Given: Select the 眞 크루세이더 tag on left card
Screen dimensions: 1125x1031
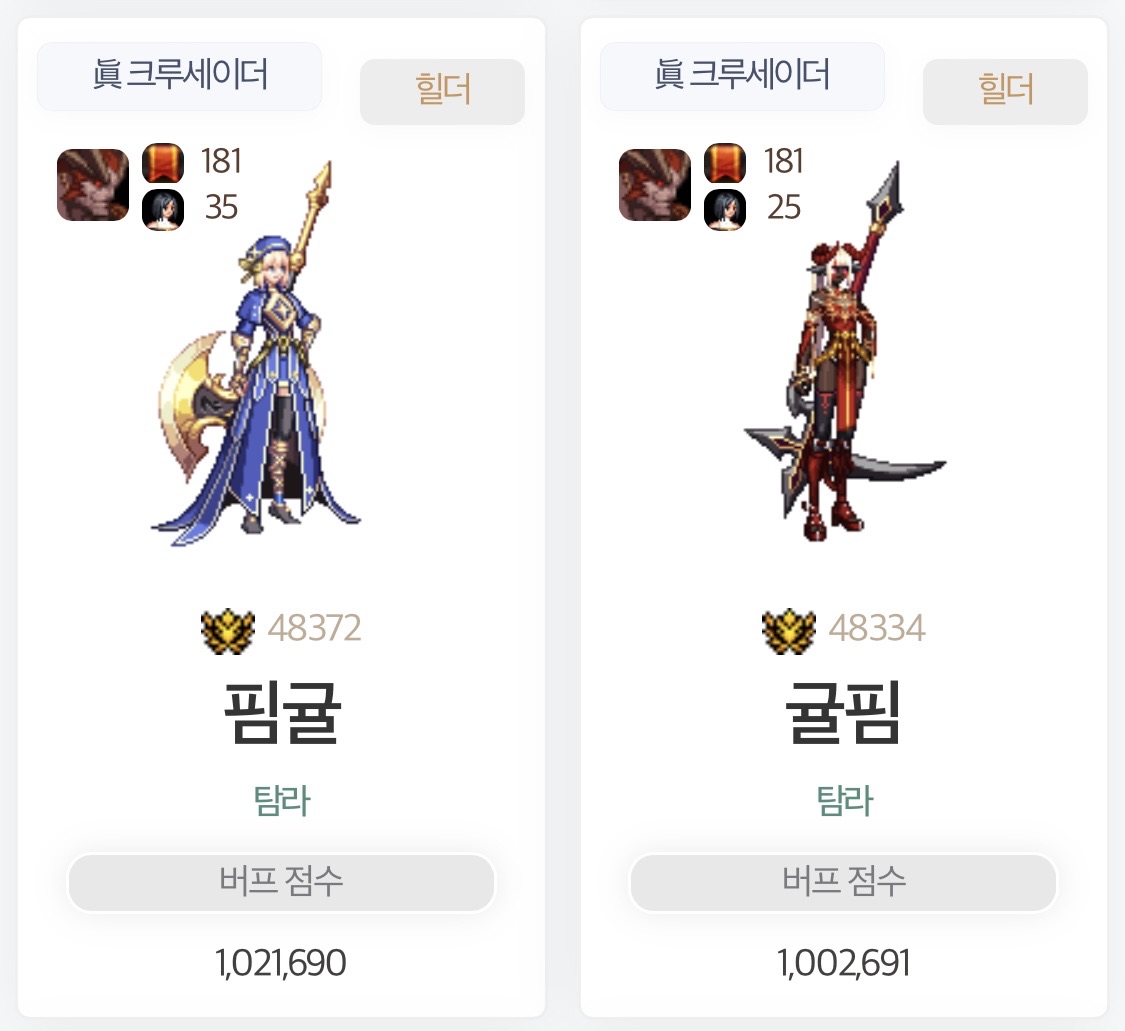Looking at the screenshot, I should click(x=179, y=76).
